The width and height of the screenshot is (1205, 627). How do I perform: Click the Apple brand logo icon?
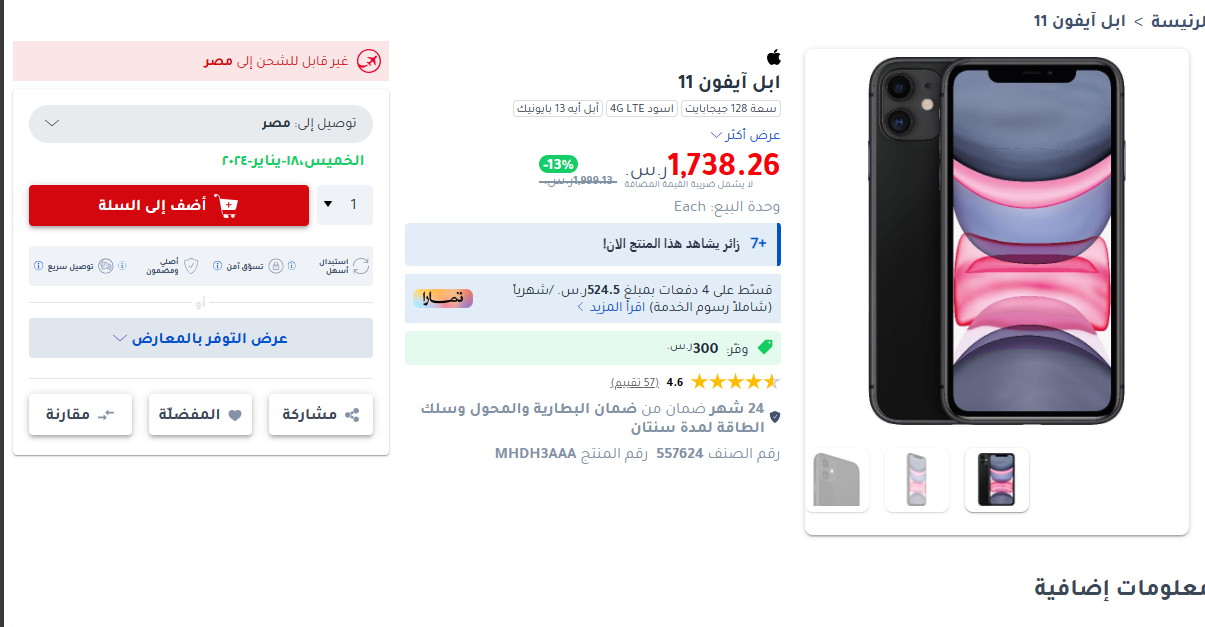(773, 57)
